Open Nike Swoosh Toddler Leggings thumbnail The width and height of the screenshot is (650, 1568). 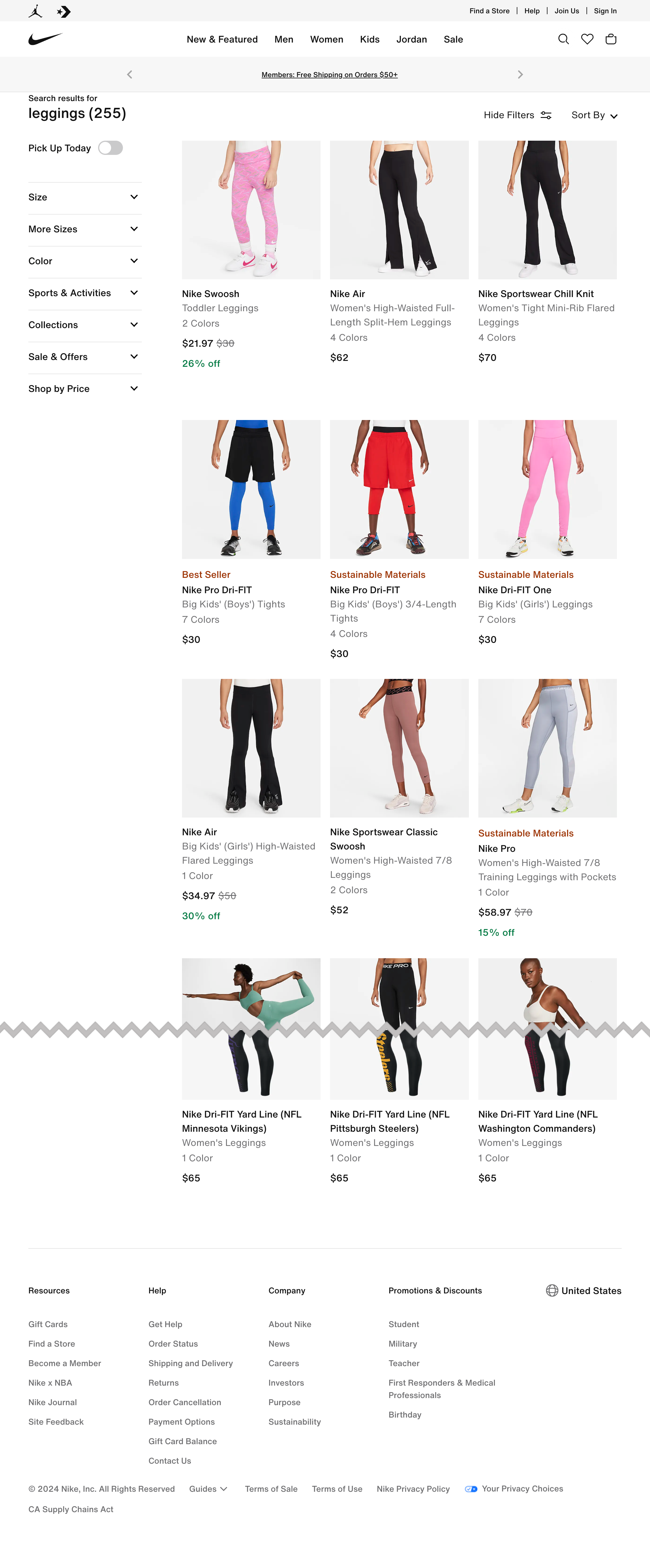tap(251, 210)
